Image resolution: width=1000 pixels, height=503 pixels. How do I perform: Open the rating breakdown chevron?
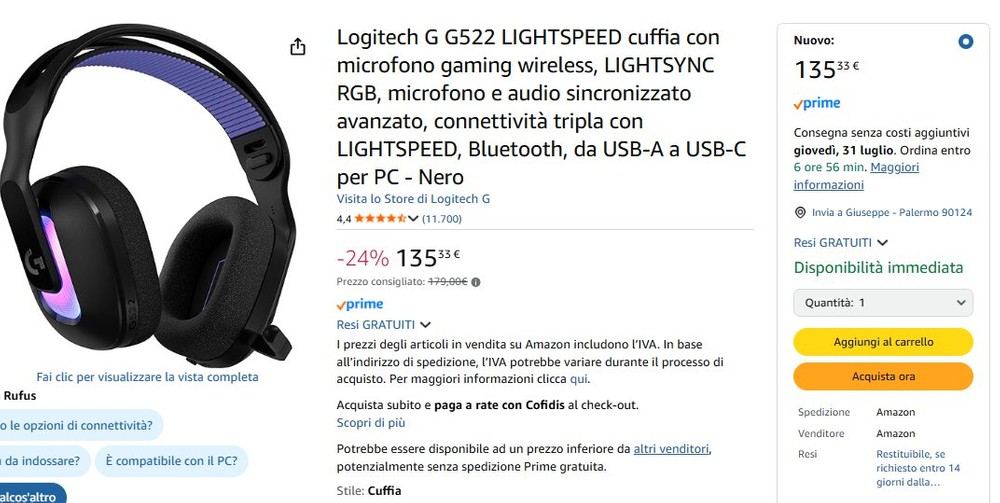[x=413, y=219]
